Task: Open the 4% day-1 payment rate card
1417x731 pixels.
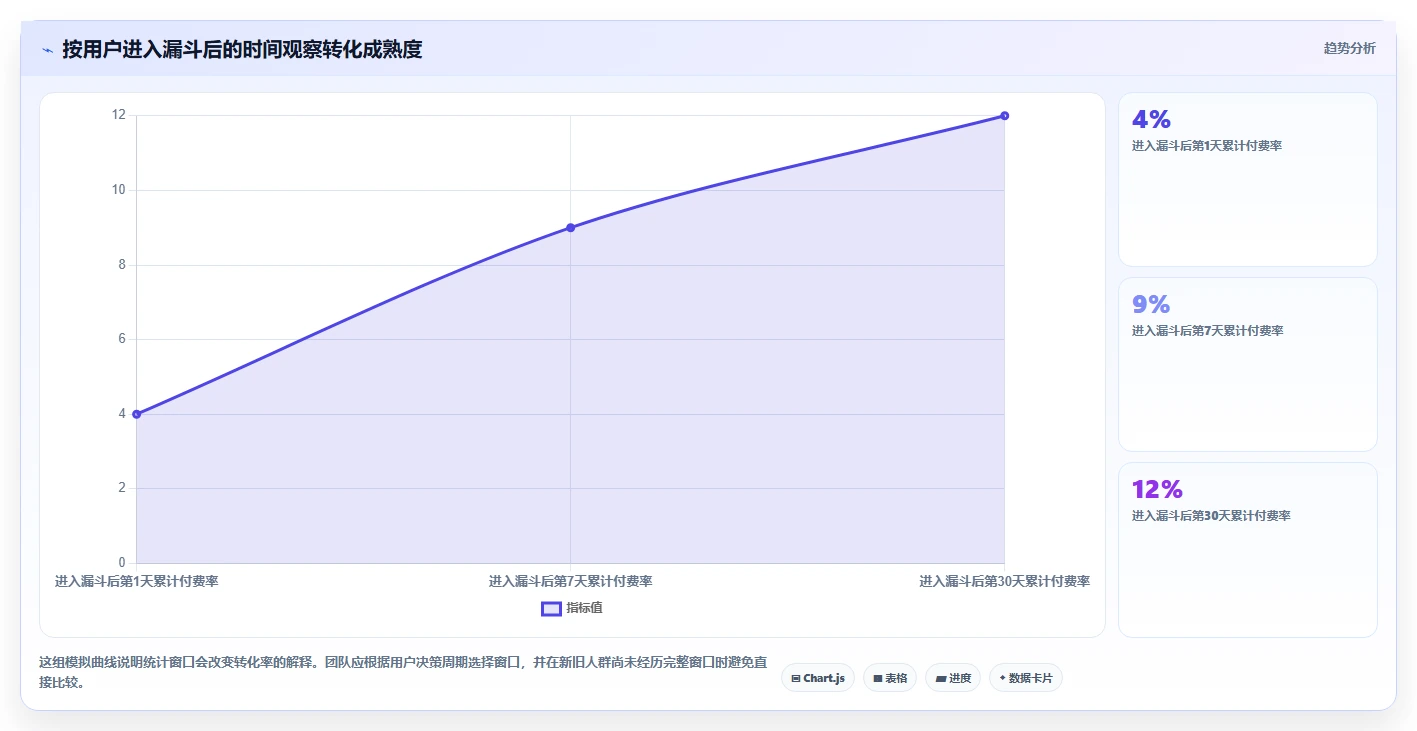Action: [1248, 180]
